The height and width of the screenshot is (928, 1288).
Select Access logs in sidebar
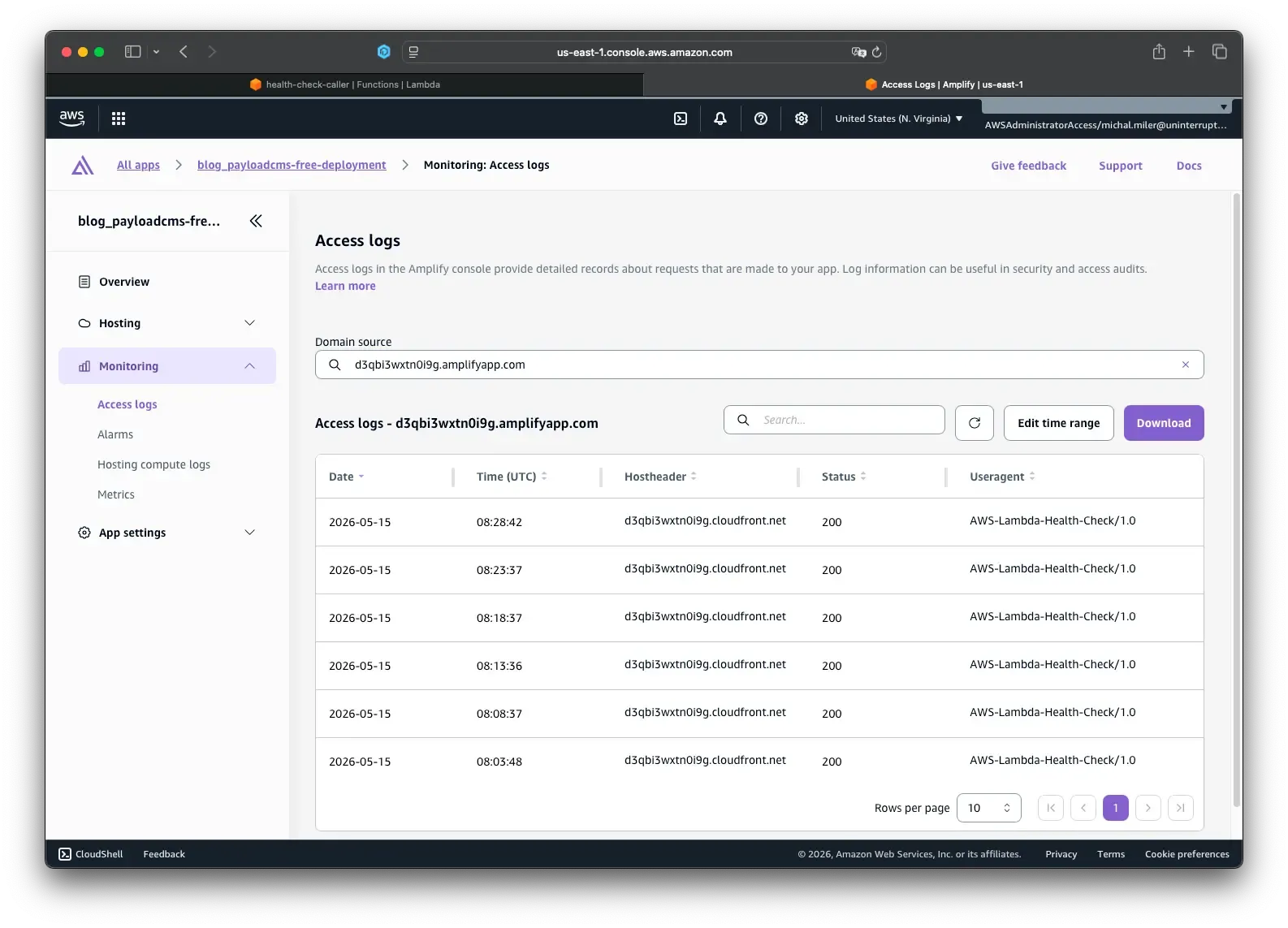128,404
